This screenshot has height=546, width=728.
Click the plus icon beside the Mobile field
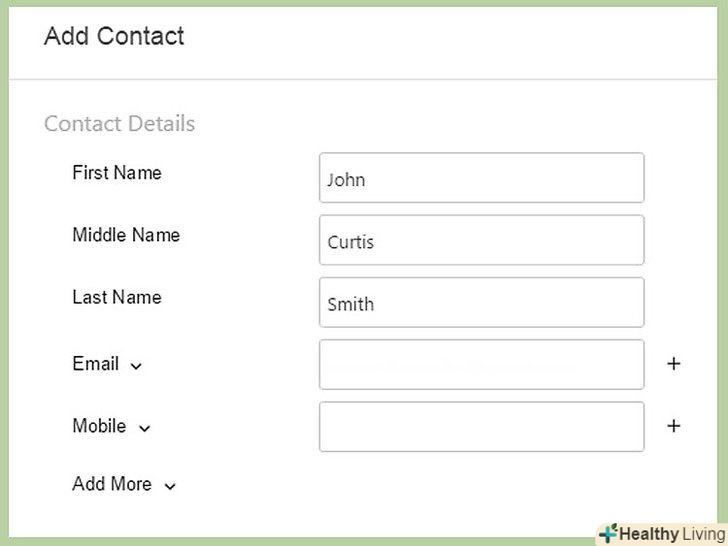coord(673,426)
